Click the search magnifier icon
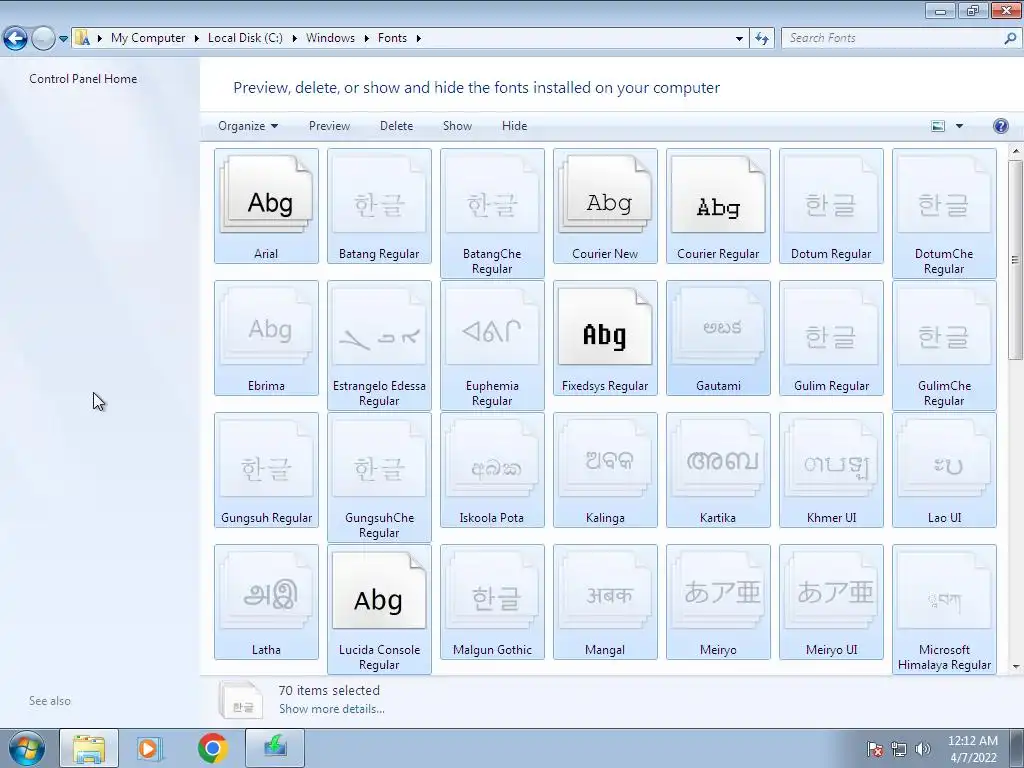1024x768 pixels. coord(1010,38)
